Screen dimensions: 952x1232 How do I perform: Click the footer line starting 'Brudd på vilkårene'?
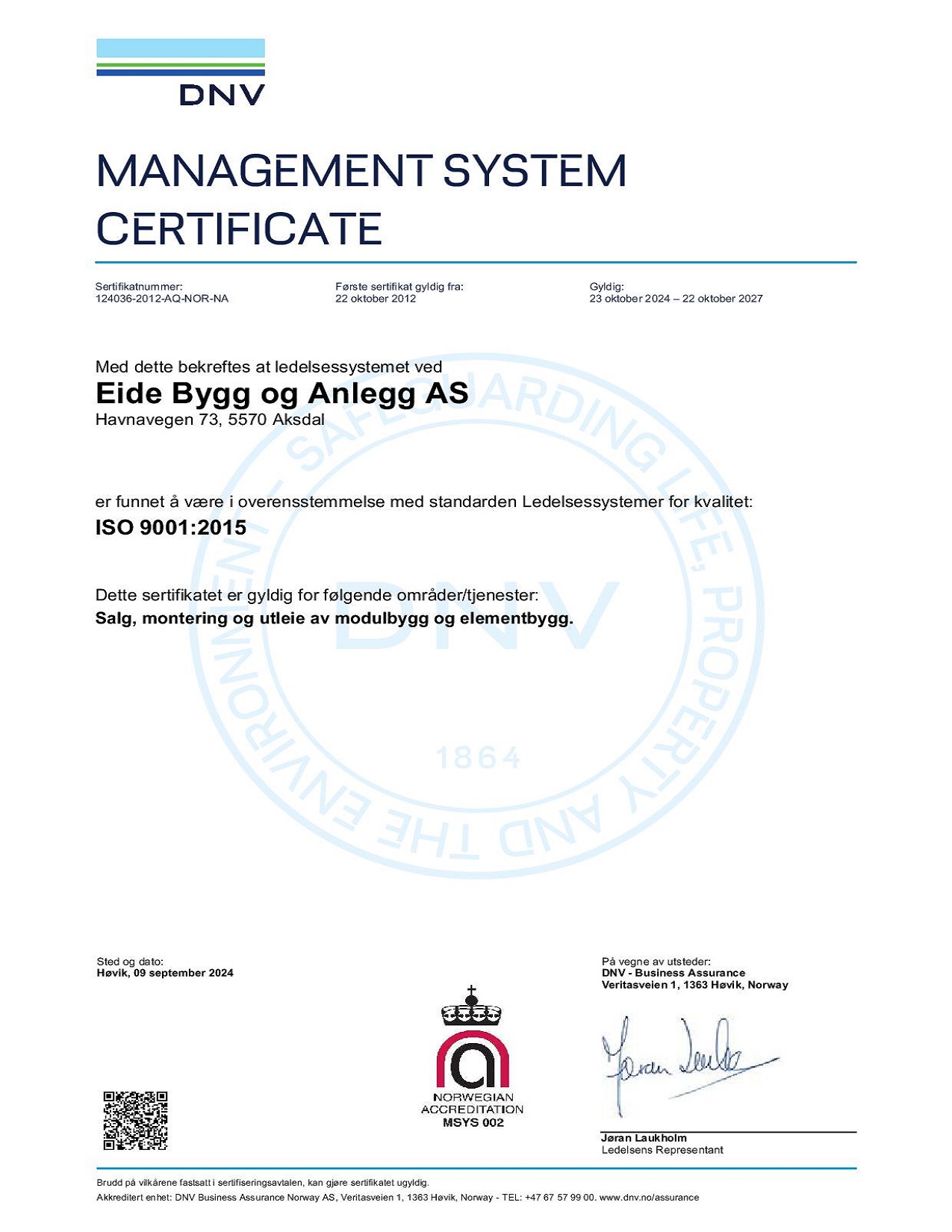pos(263,1183)
